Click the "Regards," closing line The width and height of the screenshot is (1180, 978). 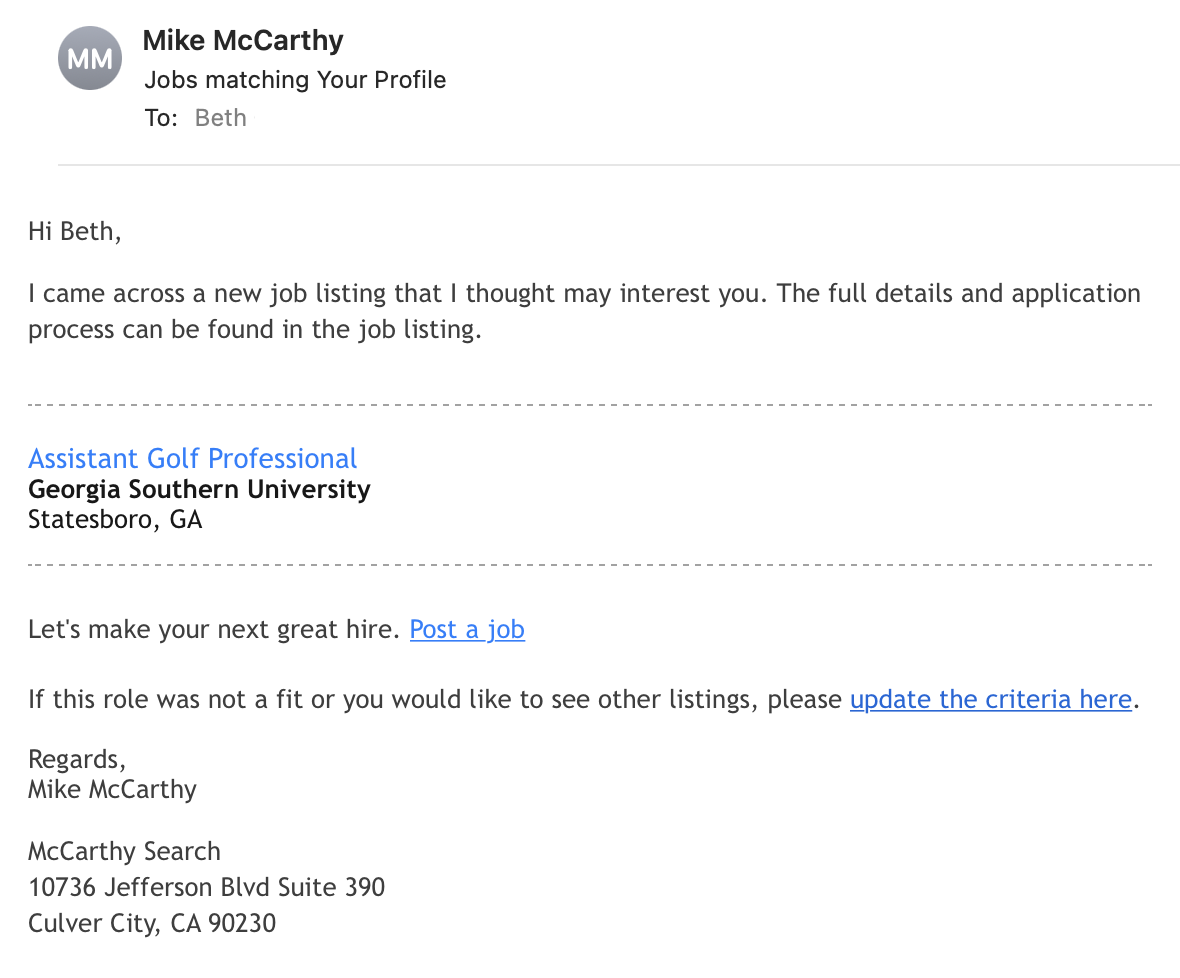point(77,759)
